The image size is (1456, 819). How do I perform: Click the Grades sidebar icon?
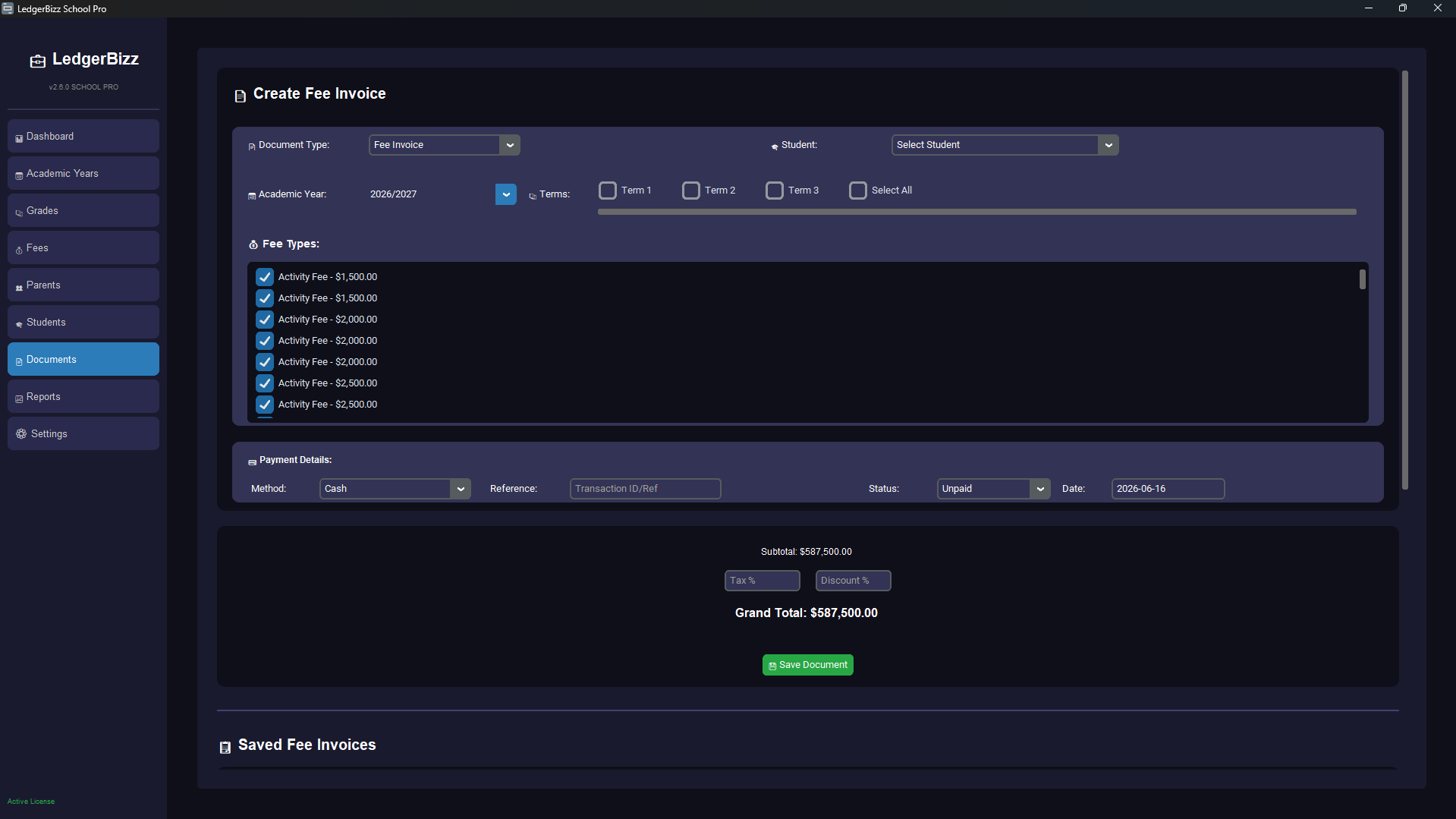click(x=19, y=213)
